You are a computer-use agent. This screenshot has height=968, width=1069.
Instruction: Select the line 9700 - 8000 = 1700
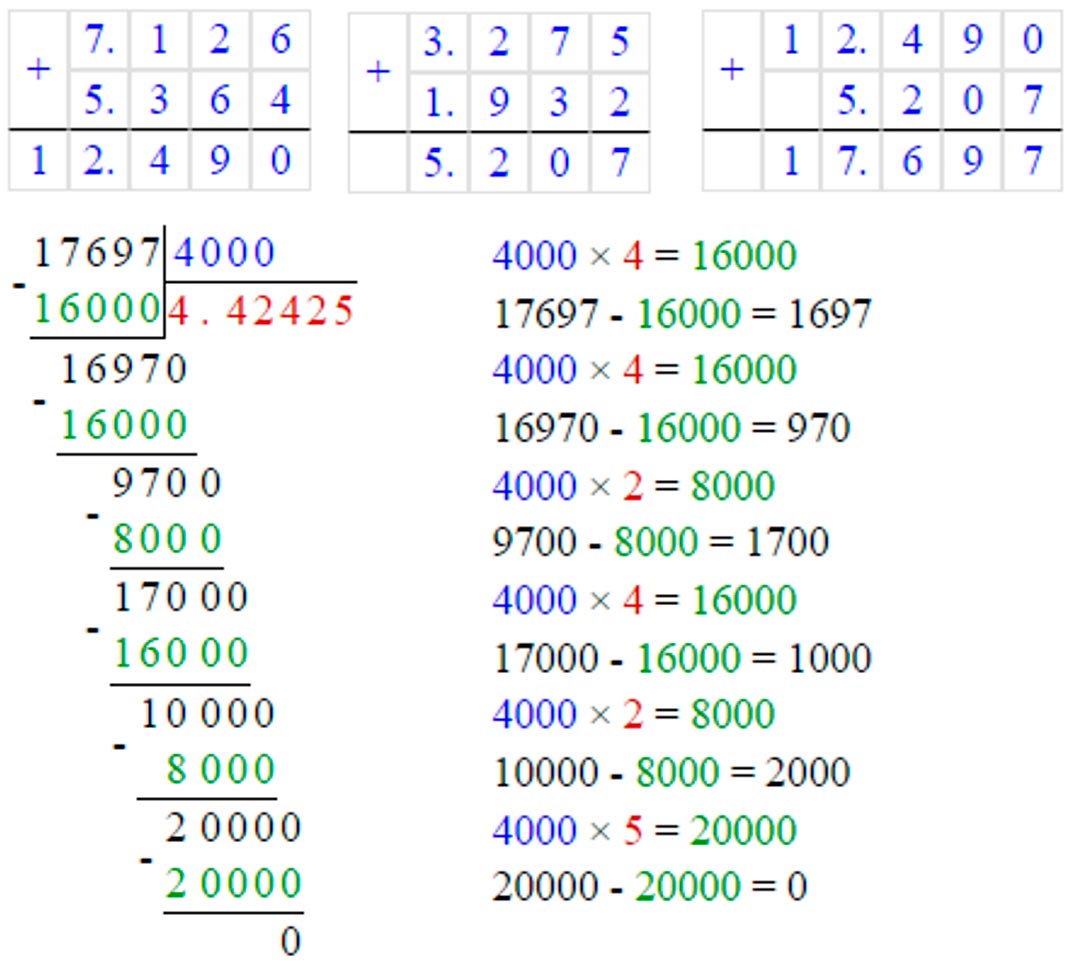(661, 543)
